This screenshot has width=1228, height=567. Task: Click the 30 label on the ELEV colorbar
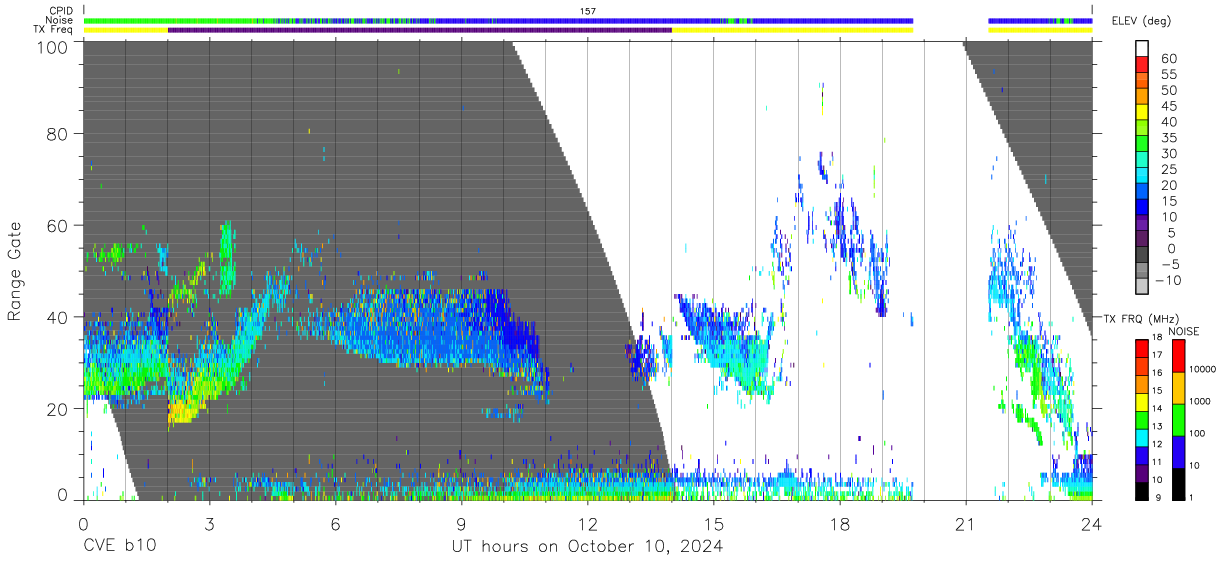point(1168,153)
